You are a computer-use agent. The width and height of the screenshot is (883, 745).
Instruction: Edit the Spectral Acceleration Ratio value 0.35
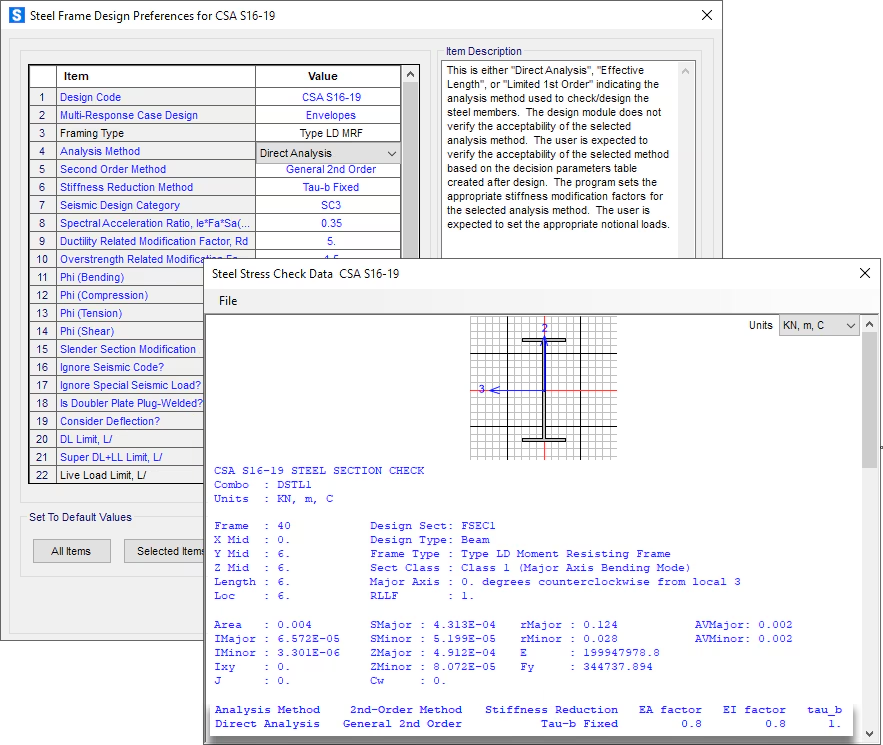click(331, 223)
